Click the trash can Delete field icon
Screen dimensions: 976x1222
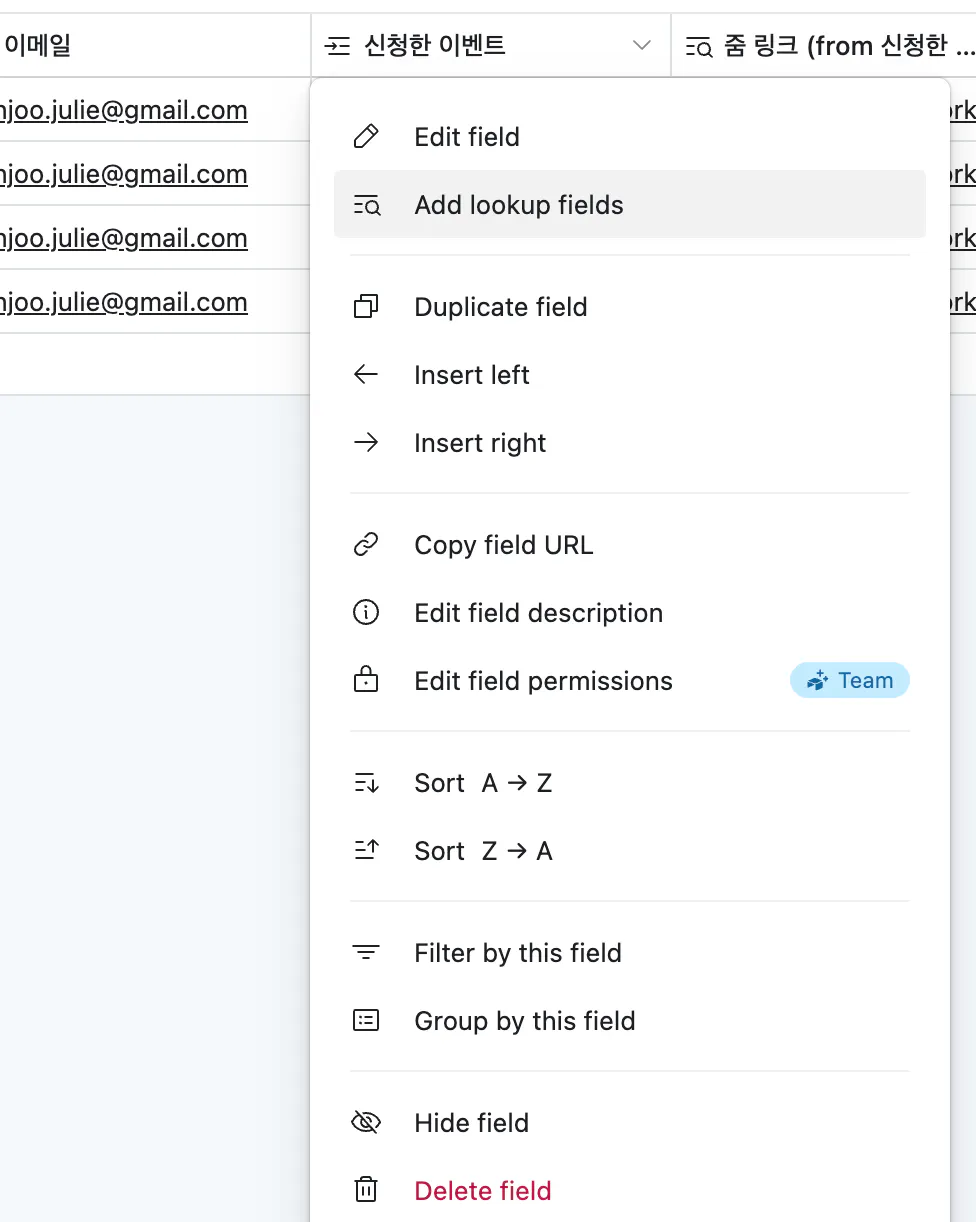click(367, 1191)
